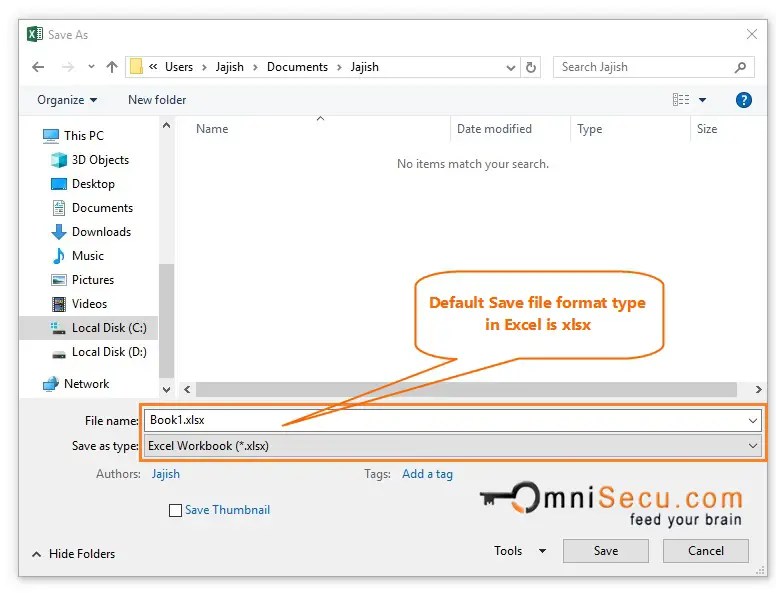Refresh the current folder view
This screenshot has height=593, width=776.
531,67
